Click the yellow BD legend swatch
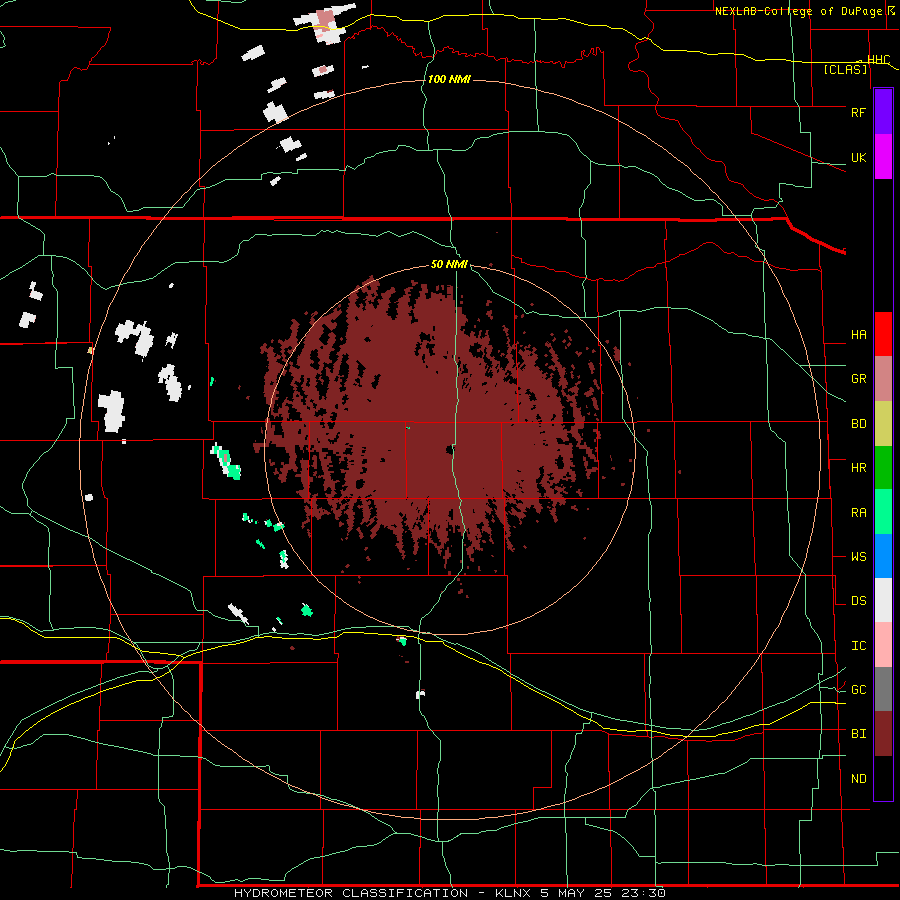This screenshot has height=900, width=900. [x=883, y=423]
